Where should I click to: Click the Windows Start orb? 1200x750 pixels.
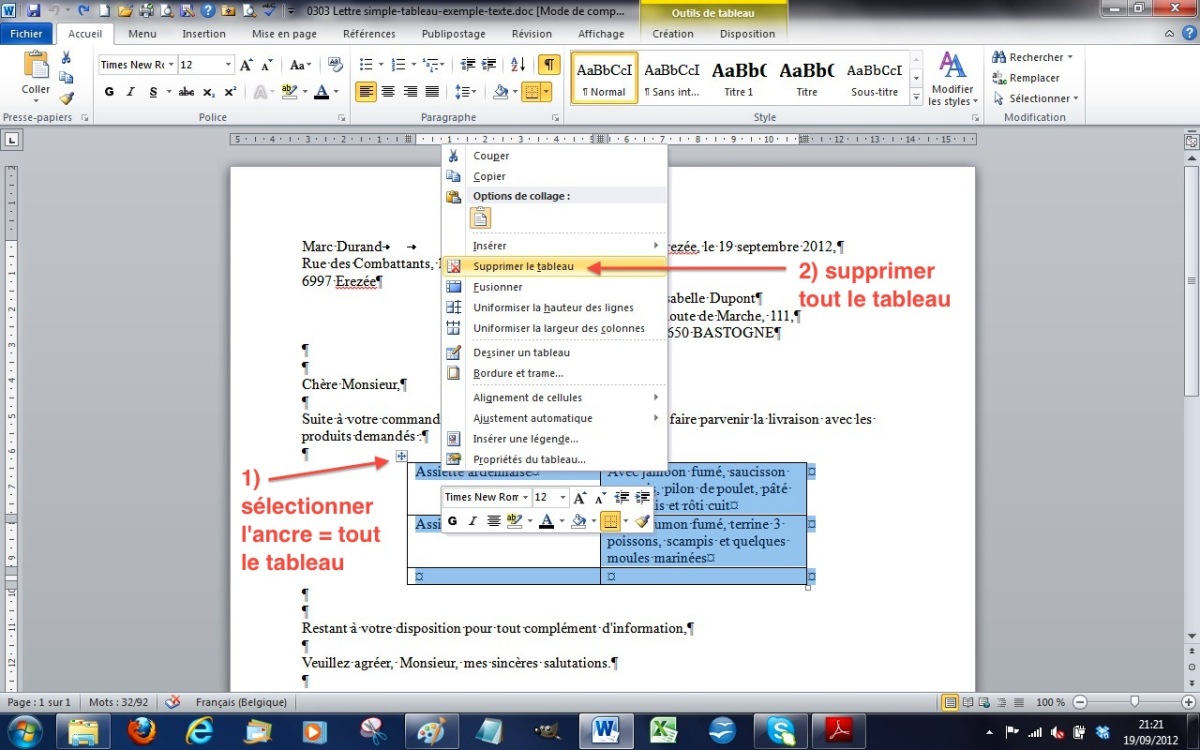(x=26, y=731)
